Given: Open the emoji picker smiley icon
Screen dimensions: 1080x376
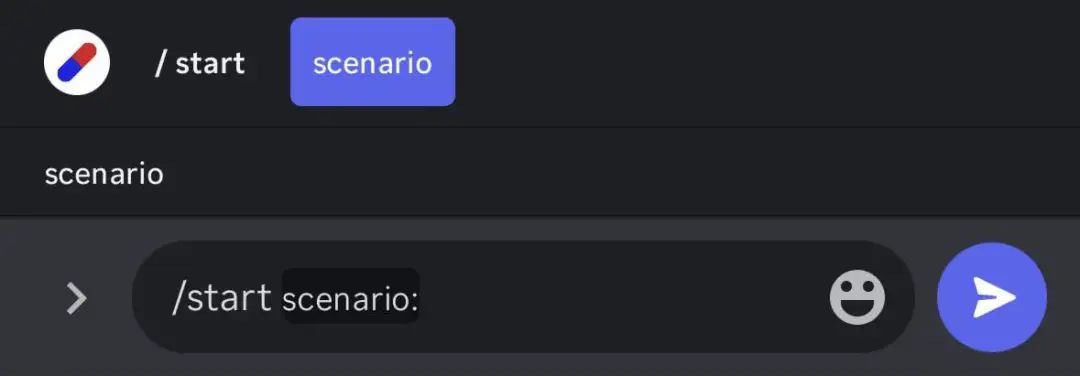Looking at the screenshot, I should 857,297.
